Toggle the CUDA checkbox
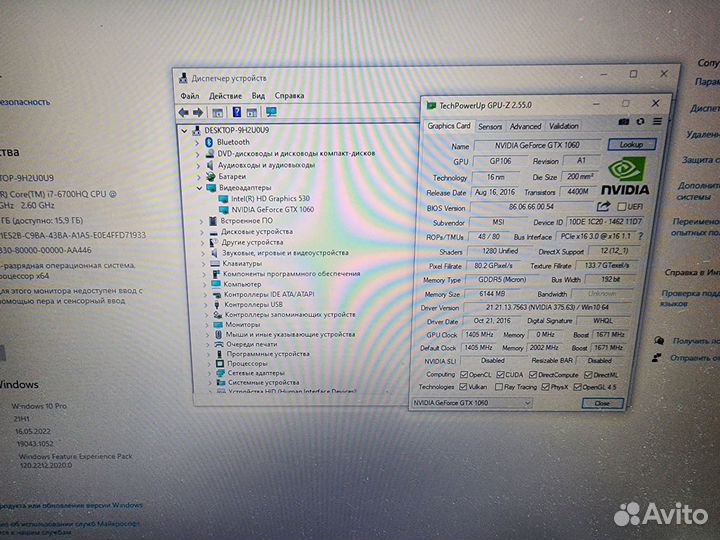This screenshot has width=720, height=540. pos(501,375)
